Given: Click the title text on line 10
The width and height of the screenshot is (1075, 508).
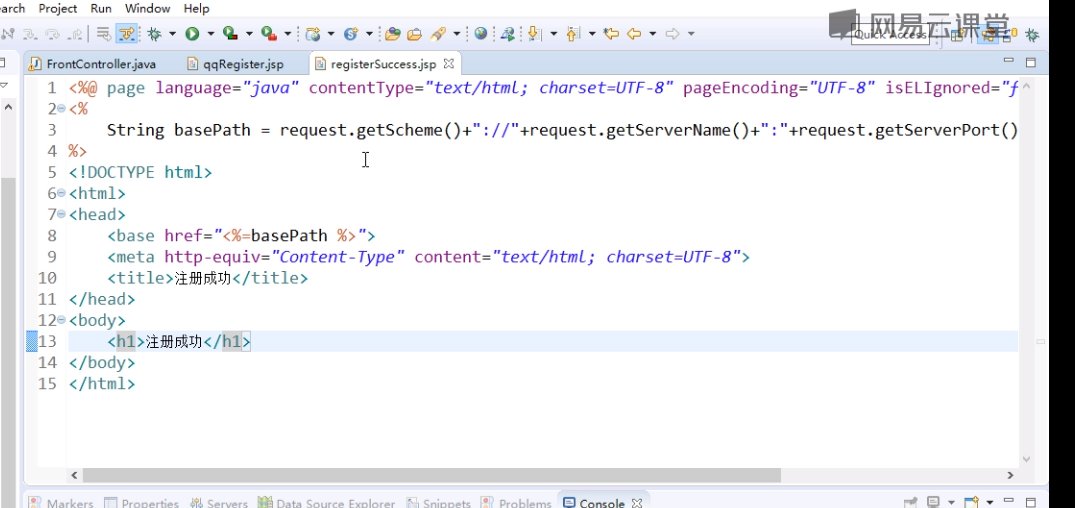Looking at the screenshot, I should pos(203,278).
